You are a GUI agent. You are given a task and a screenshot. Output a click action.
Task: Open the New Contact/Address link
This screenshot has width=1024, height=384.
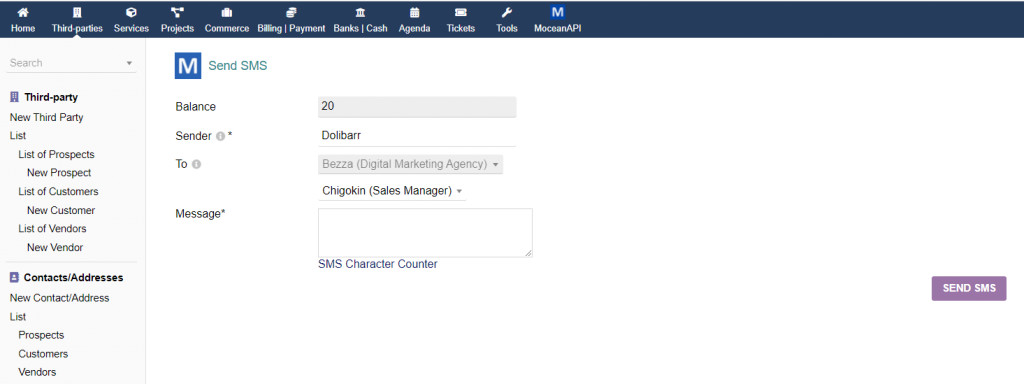[59, 298]
